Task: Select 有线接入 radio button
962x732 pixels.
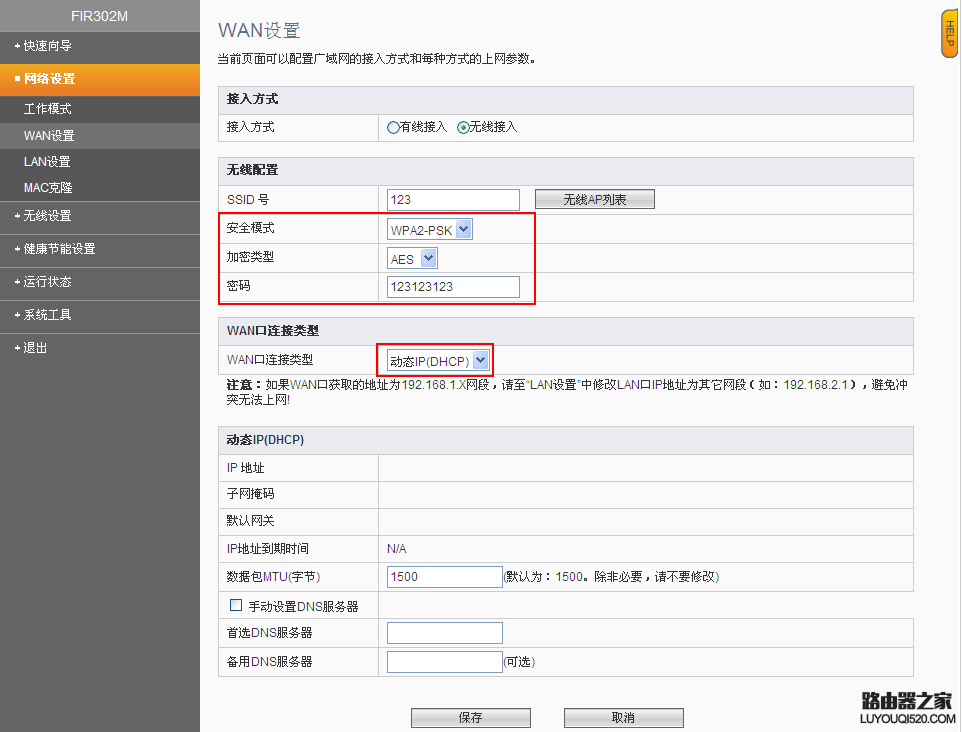Action: (x=394, y=128)
